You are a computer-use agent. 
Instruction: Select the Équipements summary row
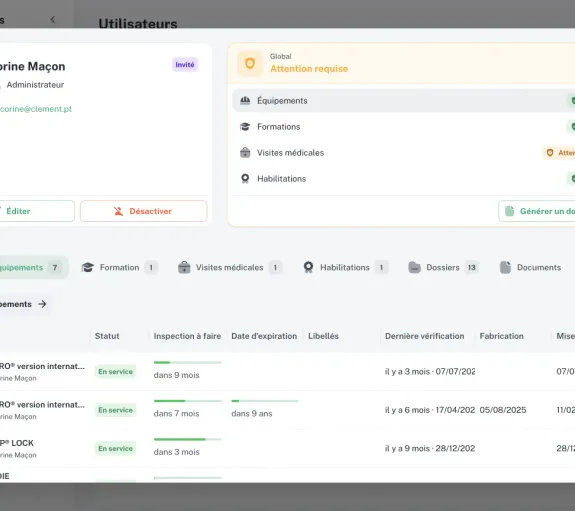403,101
